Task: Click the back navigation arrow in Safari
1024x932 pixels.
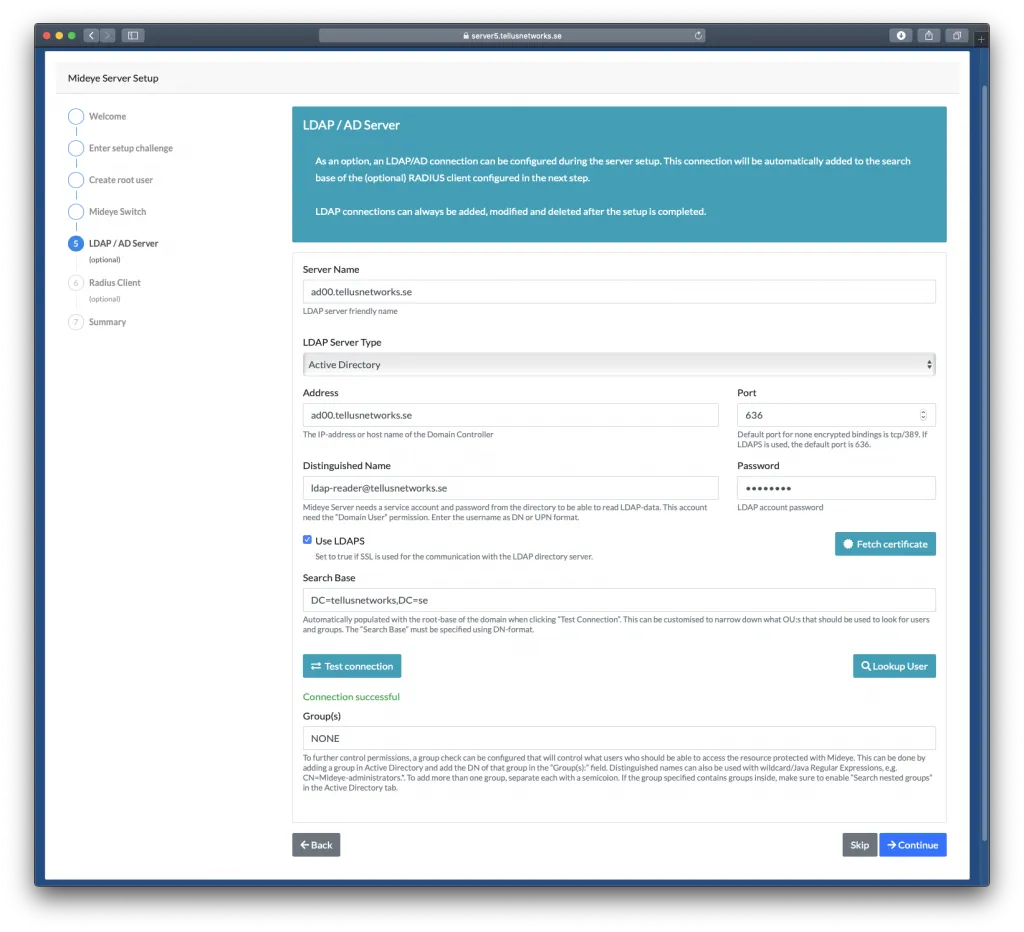Action: point(90,34)
